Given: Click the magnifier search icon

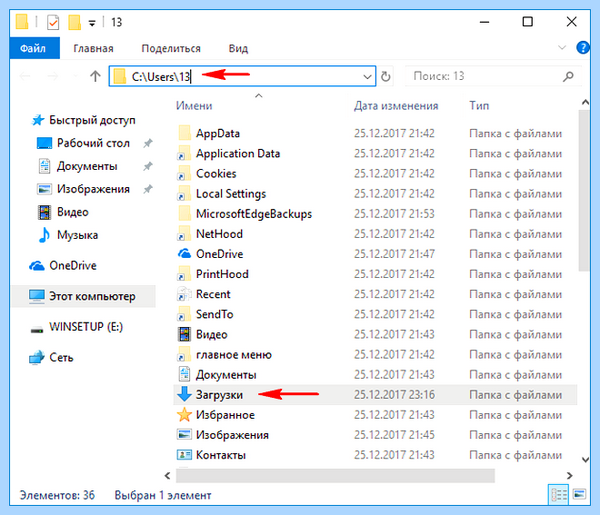Looking at the screenshot, I should [x=568, y=76].
